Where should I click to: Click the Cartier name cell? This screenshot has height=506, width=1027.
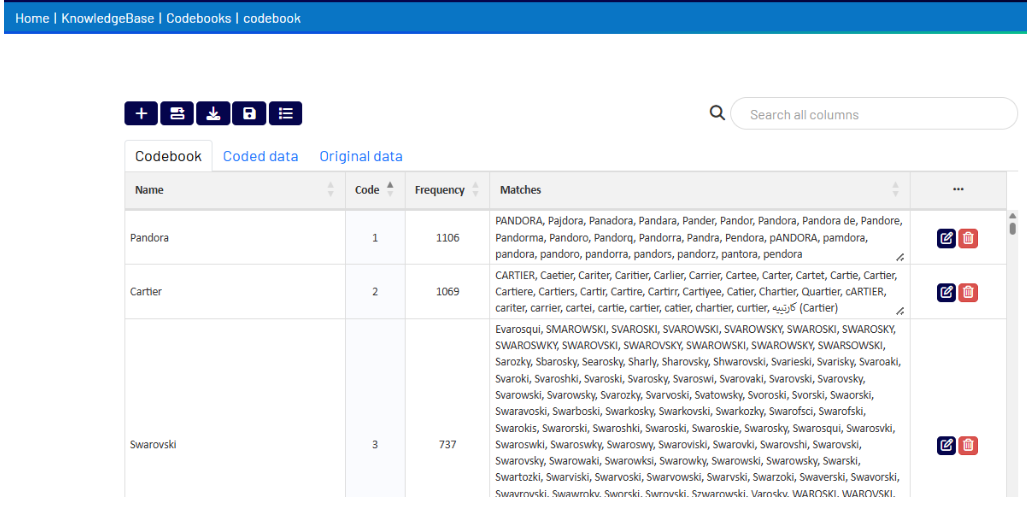(x=235, y=292)
